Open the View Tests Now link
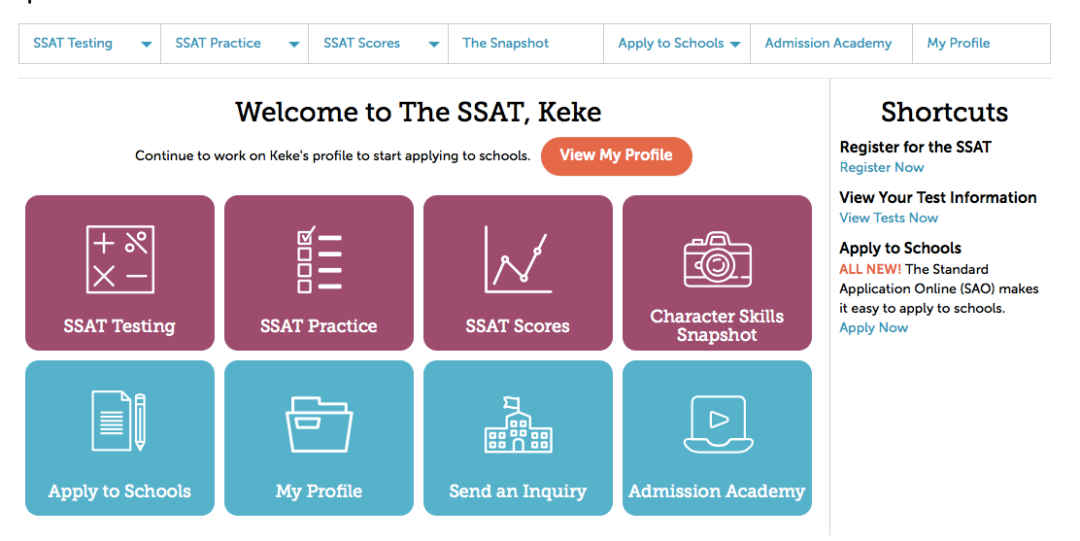 pos(889,218)
